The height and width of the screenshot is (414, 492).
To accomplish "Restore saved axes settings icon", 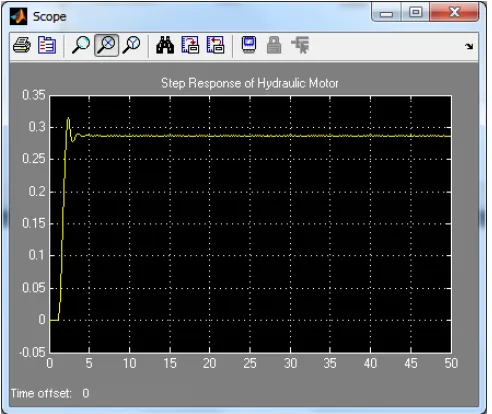I will click(215, 45).
